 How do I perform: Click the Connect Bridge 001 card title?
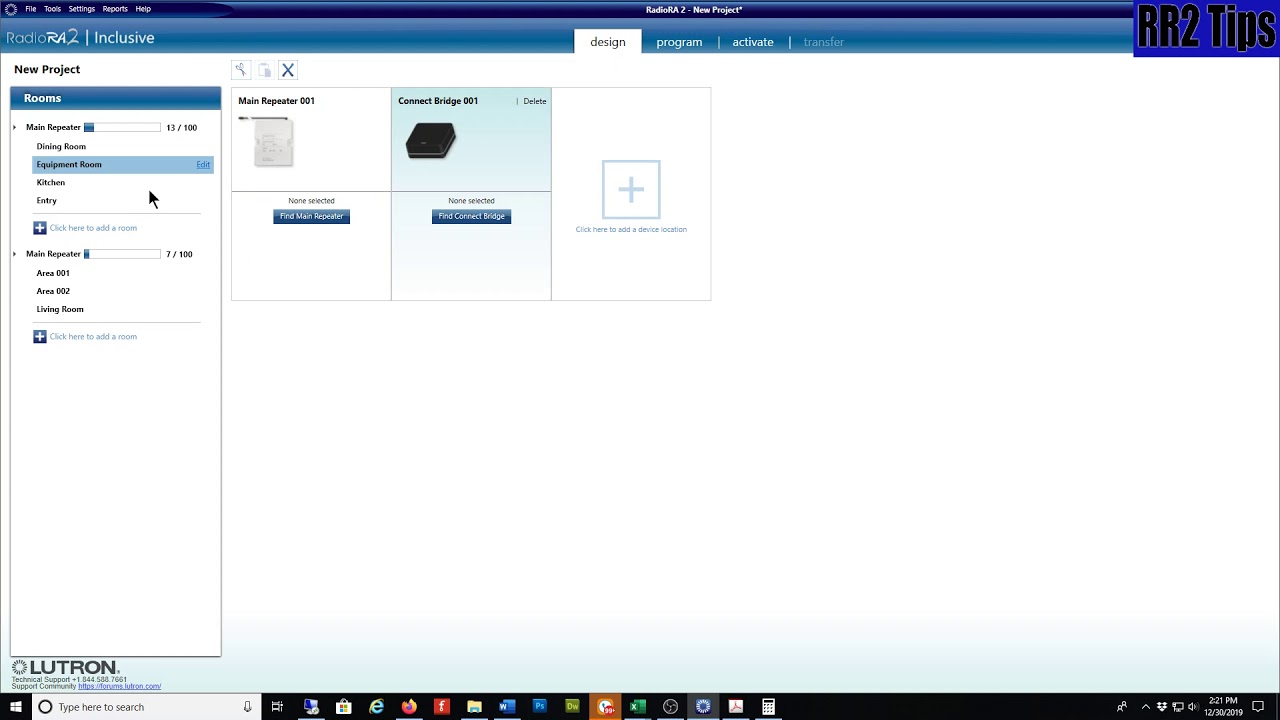[x=438, y=101]
